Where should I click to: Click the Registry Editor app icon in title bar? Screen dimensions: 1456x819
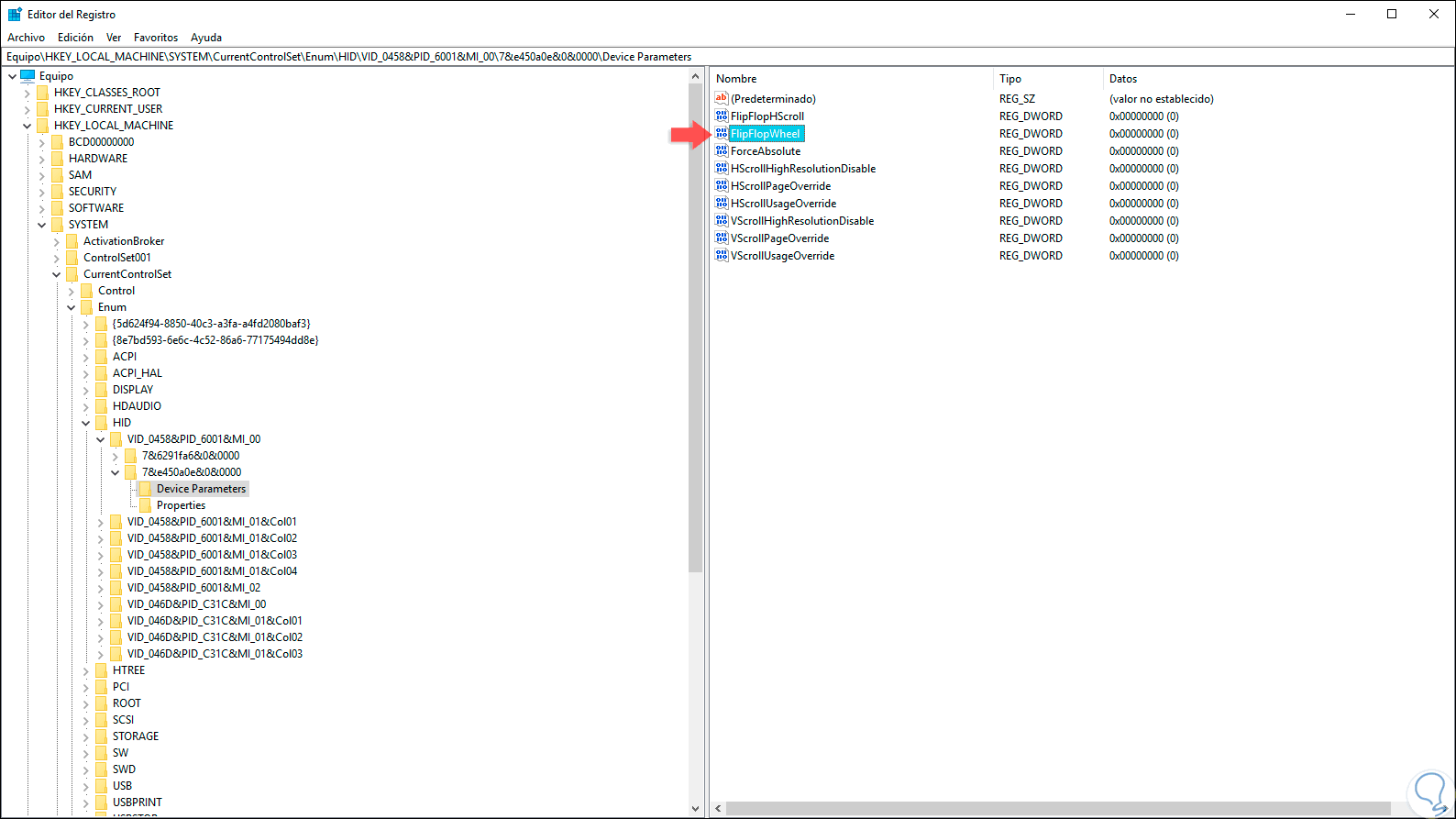[15, 15]
